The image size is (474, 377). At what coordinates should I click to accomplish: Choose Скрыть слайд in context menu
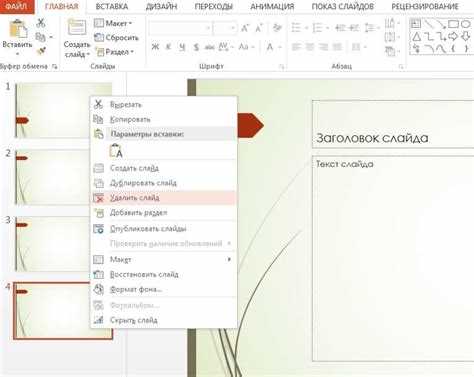pyautogui.click(x=163, y=320)
